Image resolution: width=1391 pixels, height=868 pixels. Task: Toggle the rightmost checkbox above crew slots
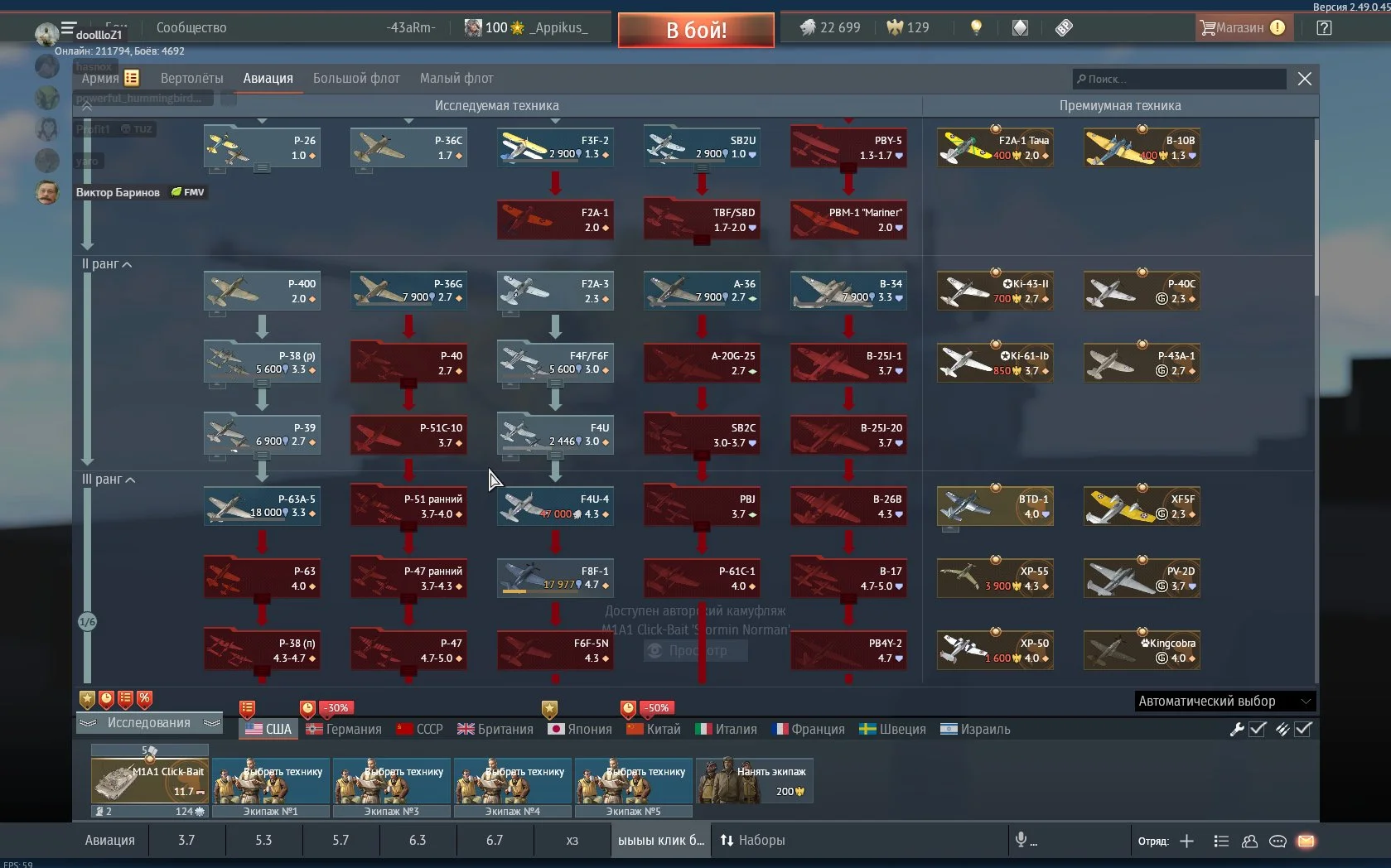(x=1303, y=729)
